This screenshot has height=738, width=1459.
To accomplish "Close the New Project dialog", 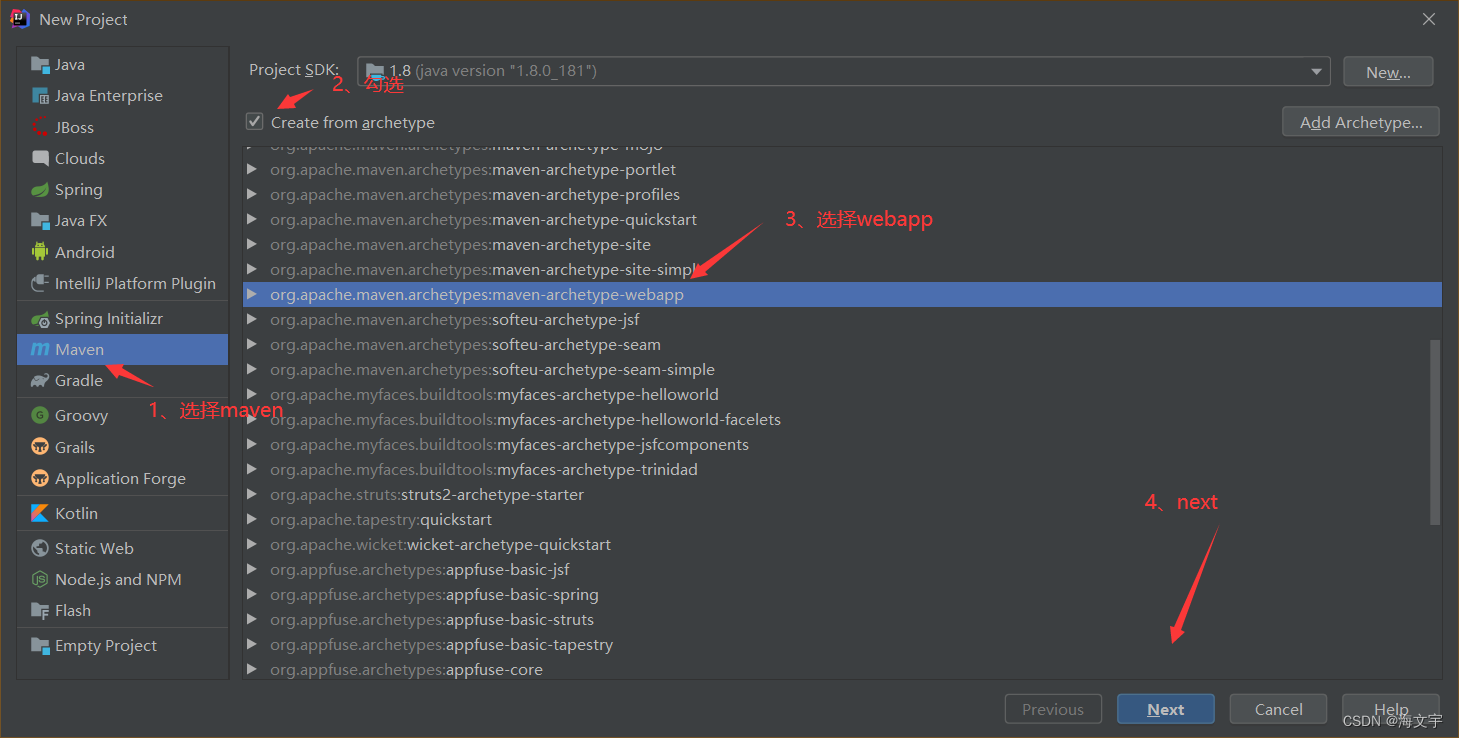I will (x=1429, y=19).
